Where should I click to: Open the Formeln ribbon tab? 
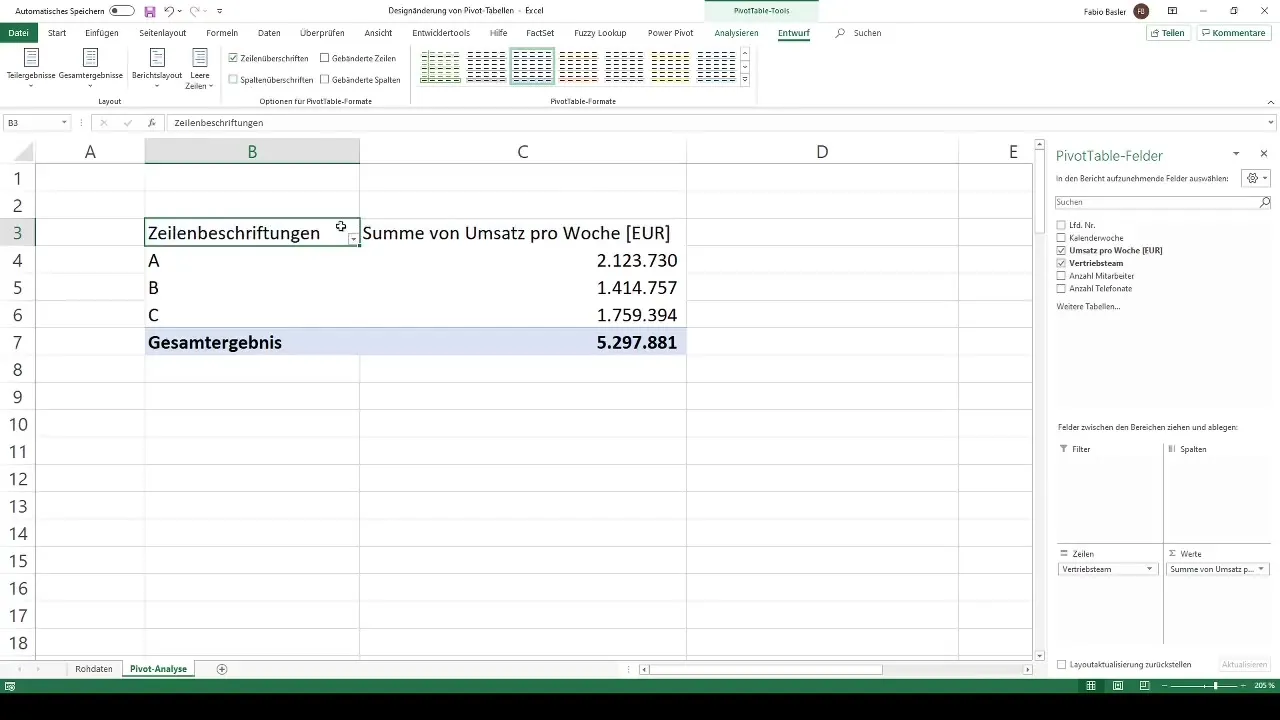click(x=222, y=33)
